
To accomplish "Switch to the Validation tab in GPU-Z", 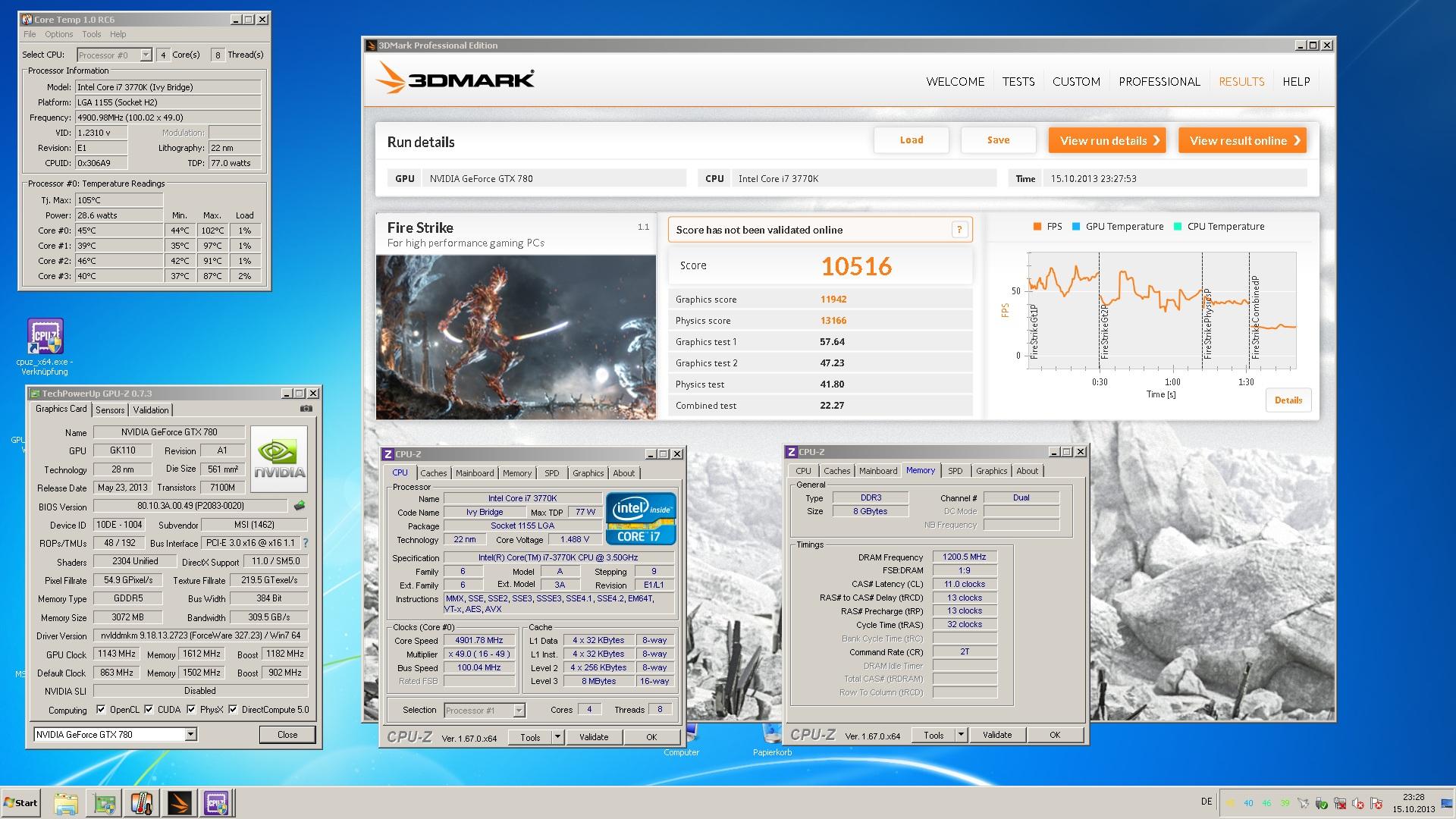I will (x=151, y=409).
